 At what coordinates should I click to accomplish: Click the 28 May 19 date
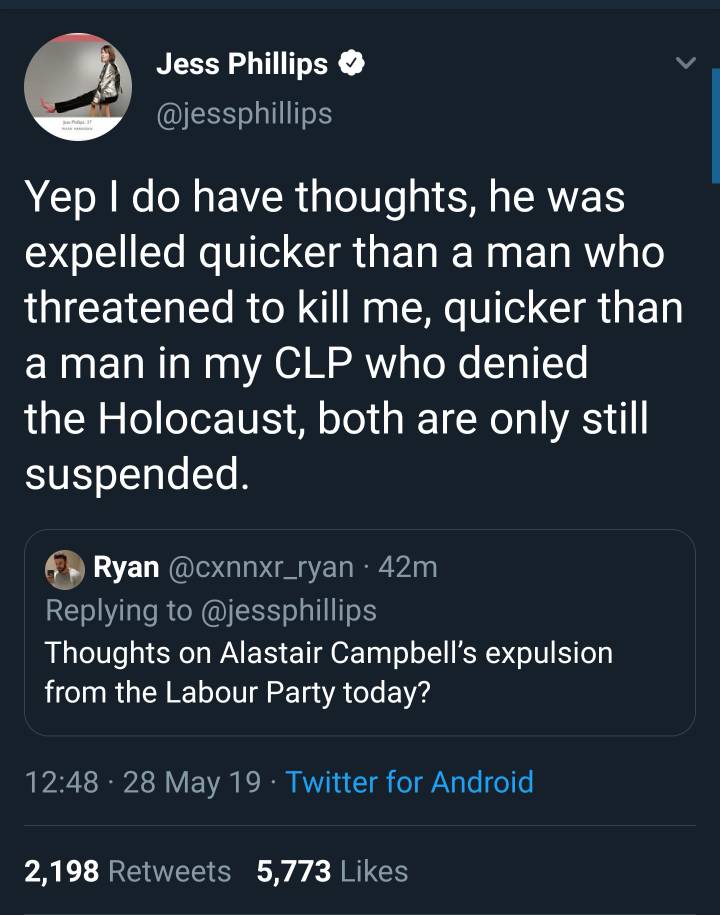click(192, 782)
